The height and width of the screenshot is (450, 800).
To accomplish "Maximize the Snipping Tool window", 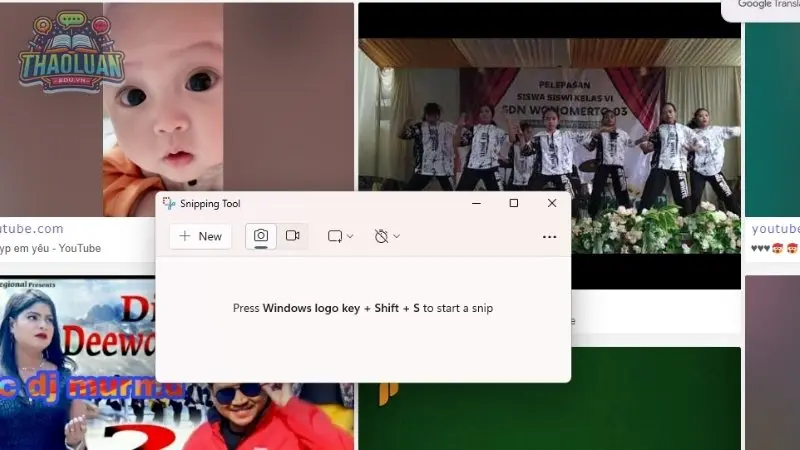I will [x=514, y=203].
